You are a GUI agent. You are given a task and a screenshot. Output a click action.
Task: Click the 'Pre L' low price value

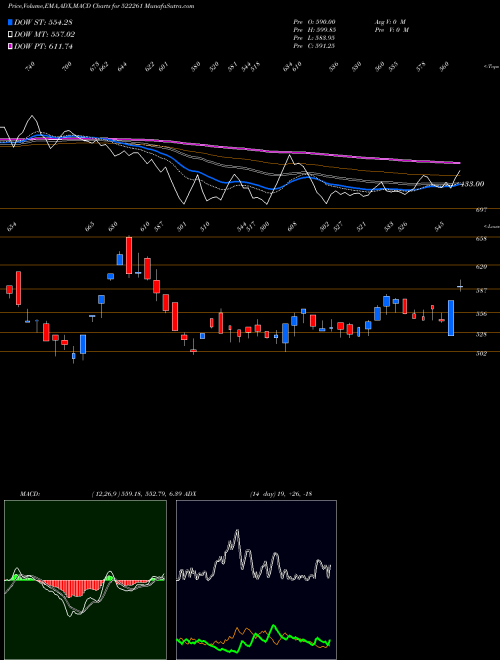tap(324, 38)
